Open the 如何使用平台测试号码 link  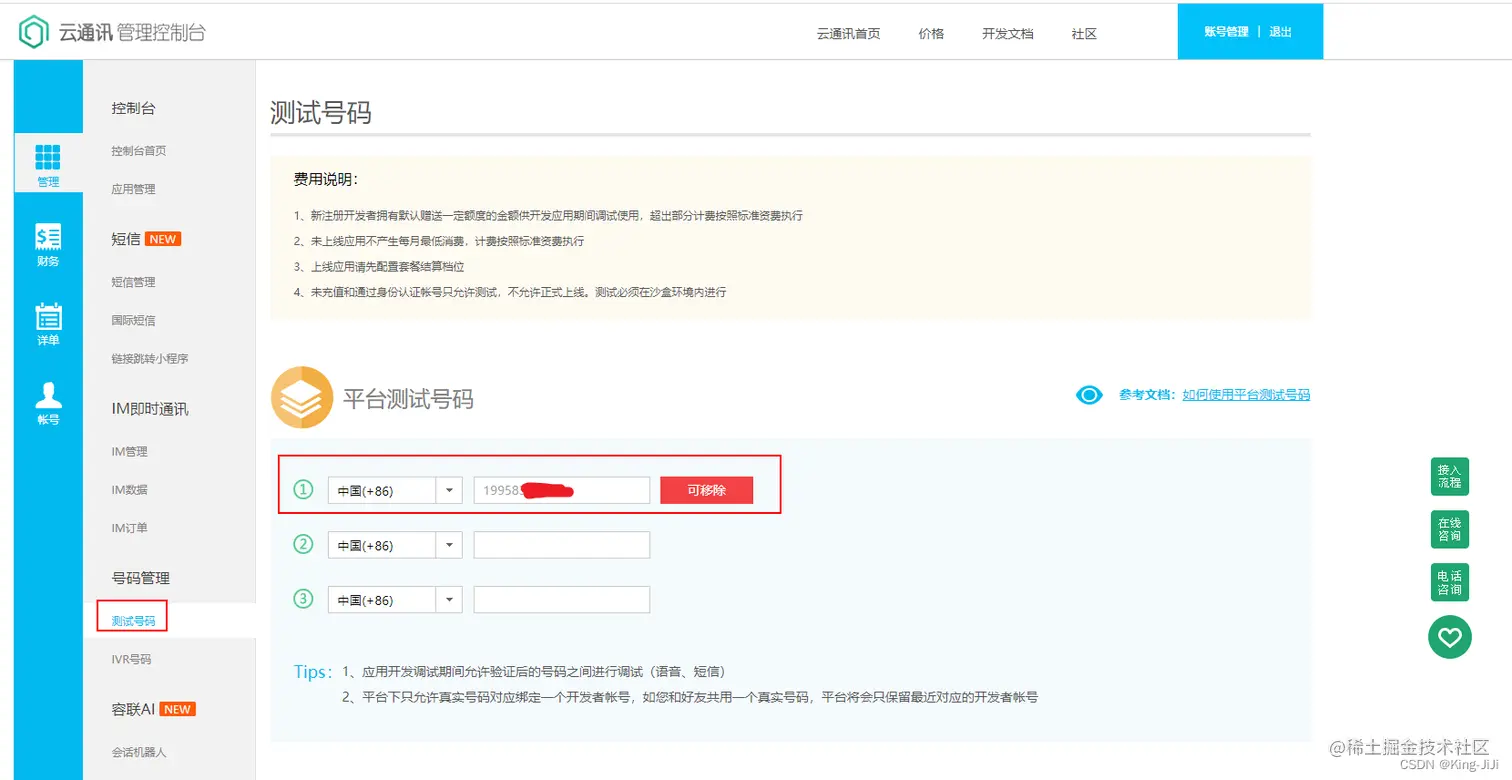coord(1246,394)
